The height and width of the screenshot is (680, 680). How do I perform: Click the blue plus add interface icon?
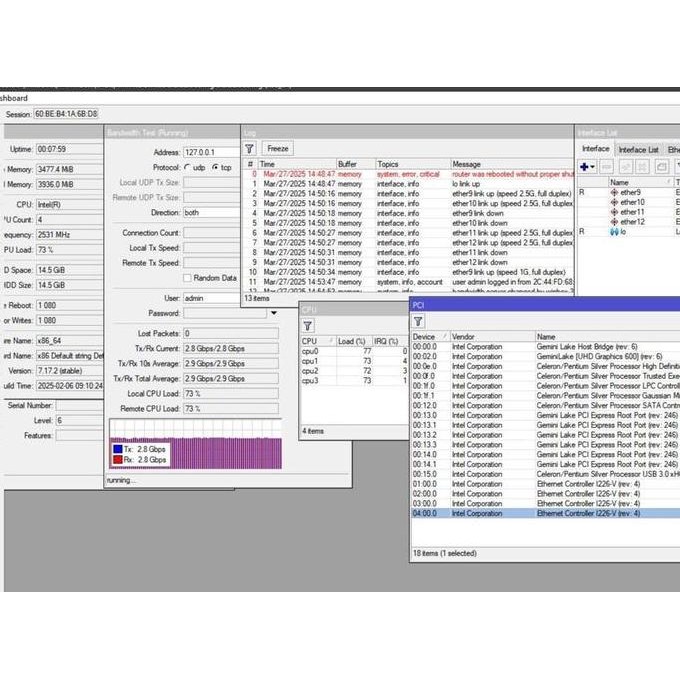pyautogui.click(x=586, y=167)
